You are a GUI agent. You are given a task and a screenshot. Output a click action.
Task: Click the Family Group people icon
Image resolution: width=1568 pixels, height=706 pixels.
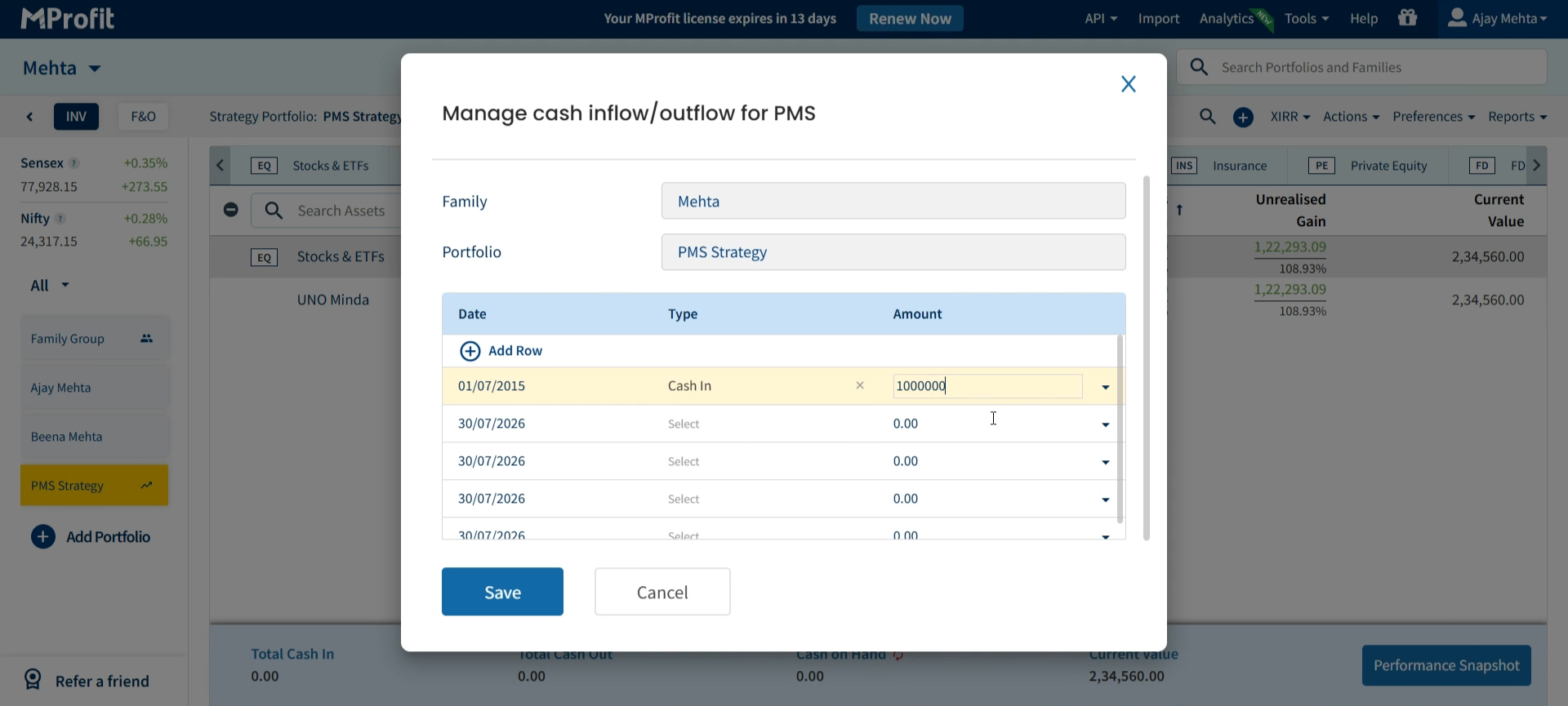(146, 338)
